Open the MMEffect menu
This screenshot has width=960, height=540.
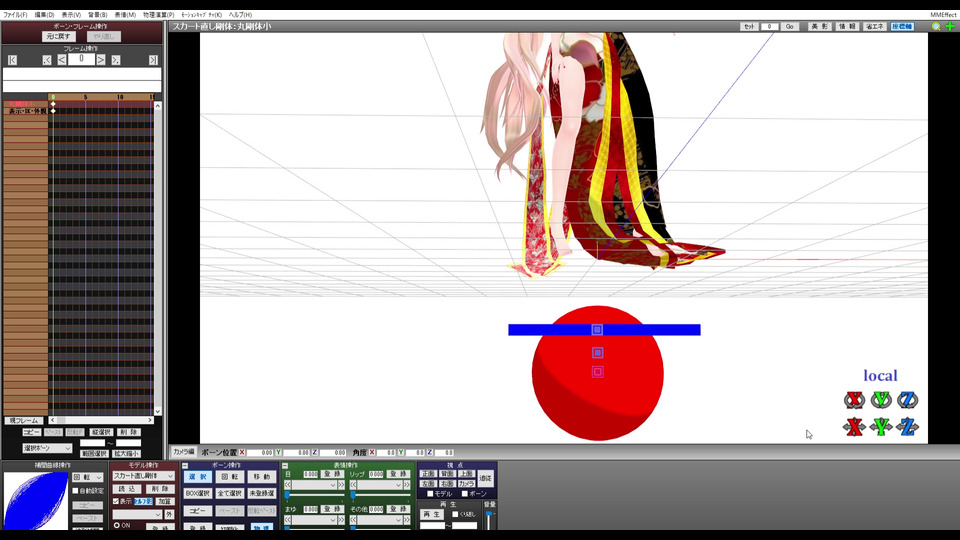(943, 15)
